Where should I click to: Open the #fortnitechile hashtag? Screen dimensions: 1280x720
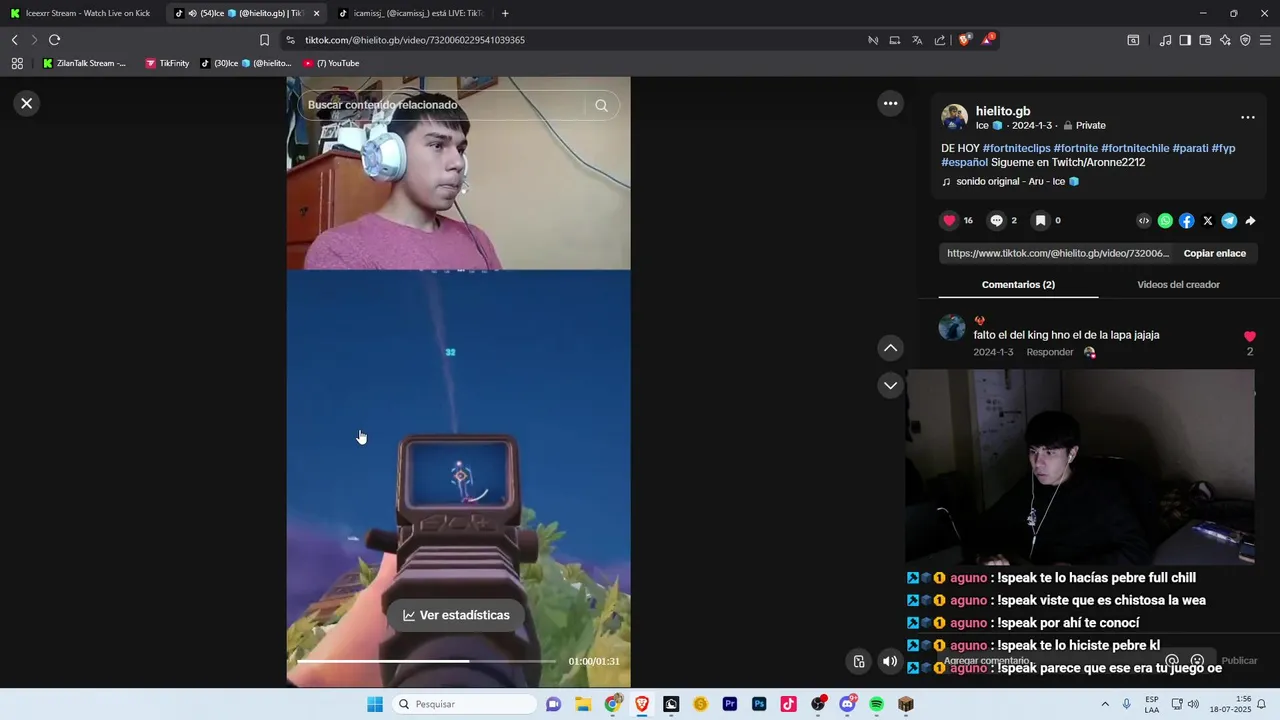1135,148
